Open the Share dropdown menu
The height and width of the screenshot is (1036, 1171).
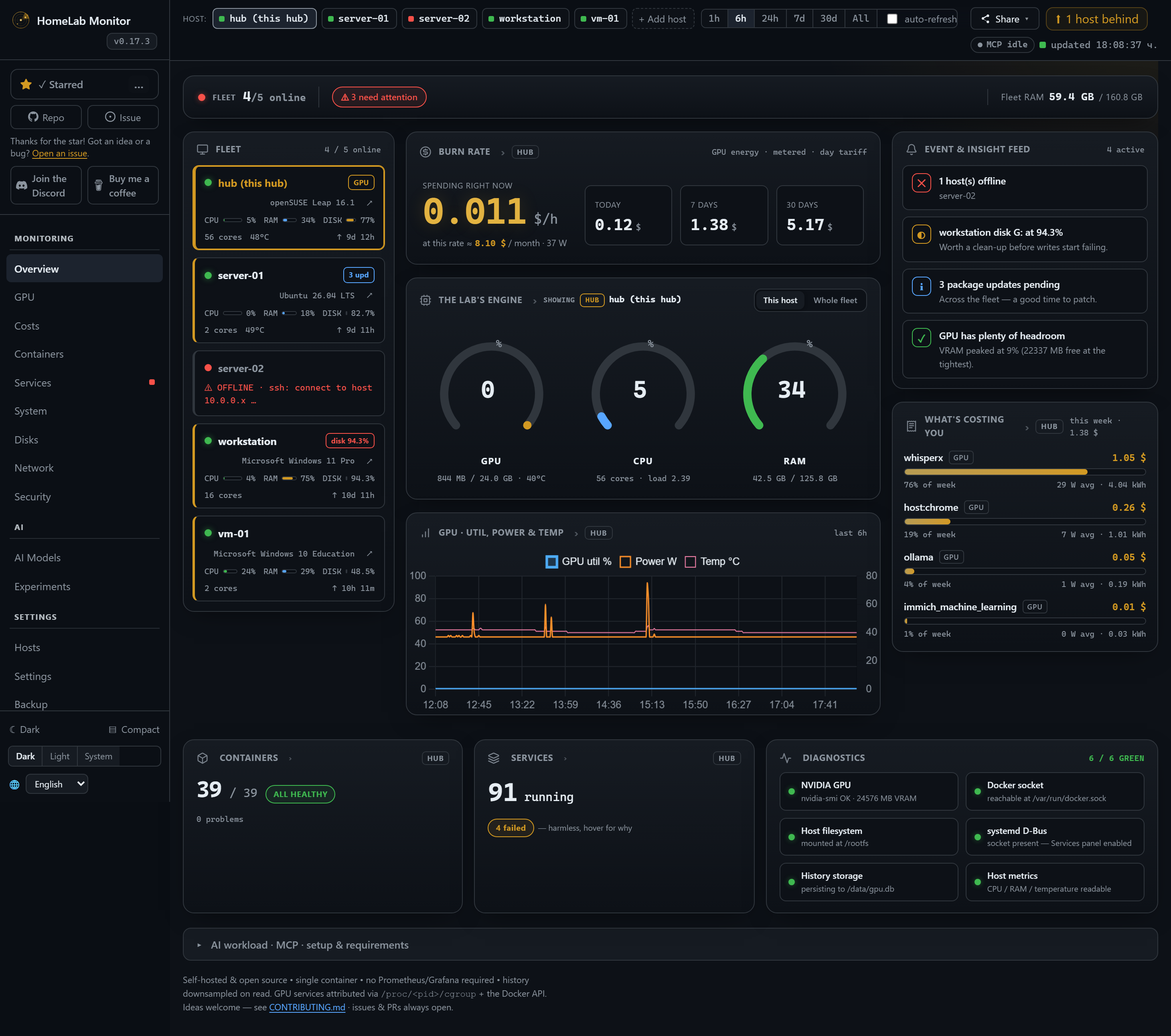(x=1005, y=19)
